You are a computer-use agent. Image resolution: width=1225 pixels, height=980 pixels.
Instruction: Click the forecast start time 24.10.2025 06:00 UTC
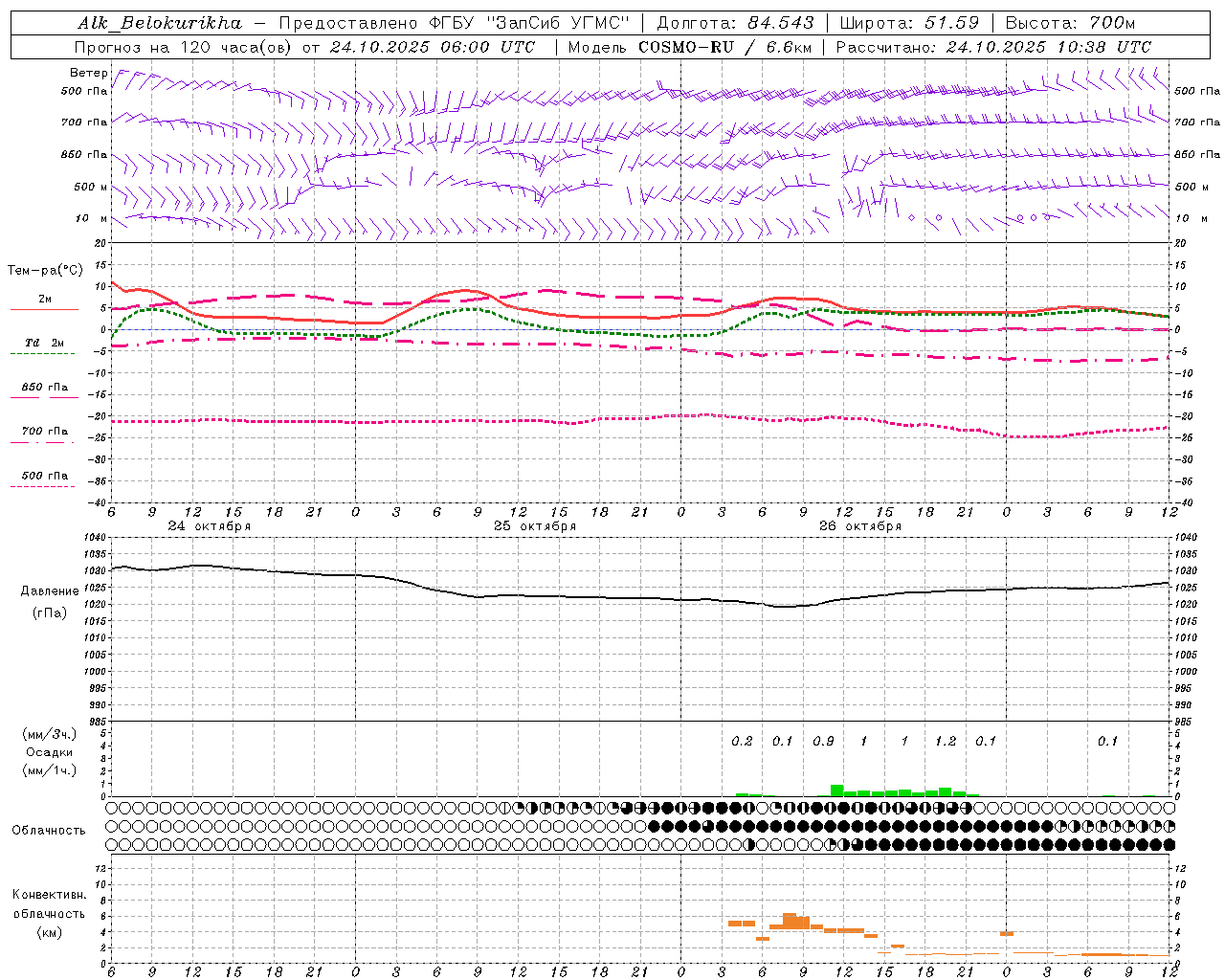pos(433,47)
